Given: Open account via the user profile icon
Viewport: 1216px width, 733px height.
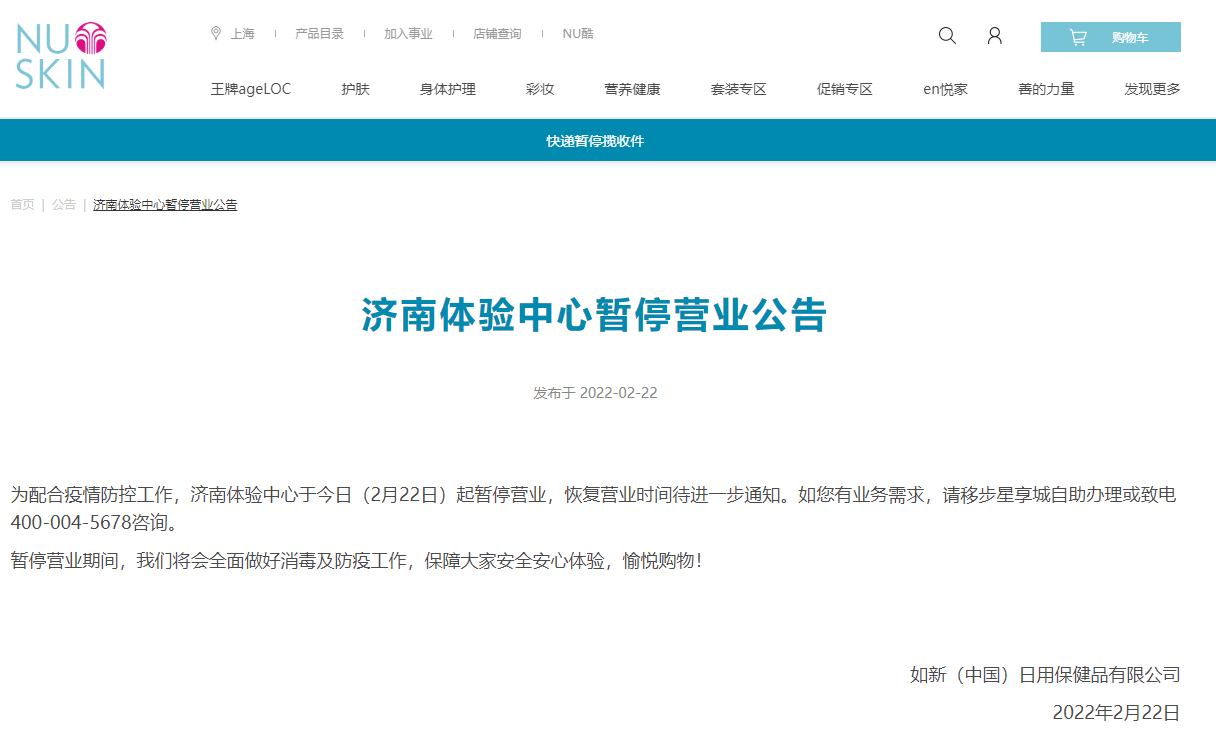Looking at the screenshot, I should [994, 35].
